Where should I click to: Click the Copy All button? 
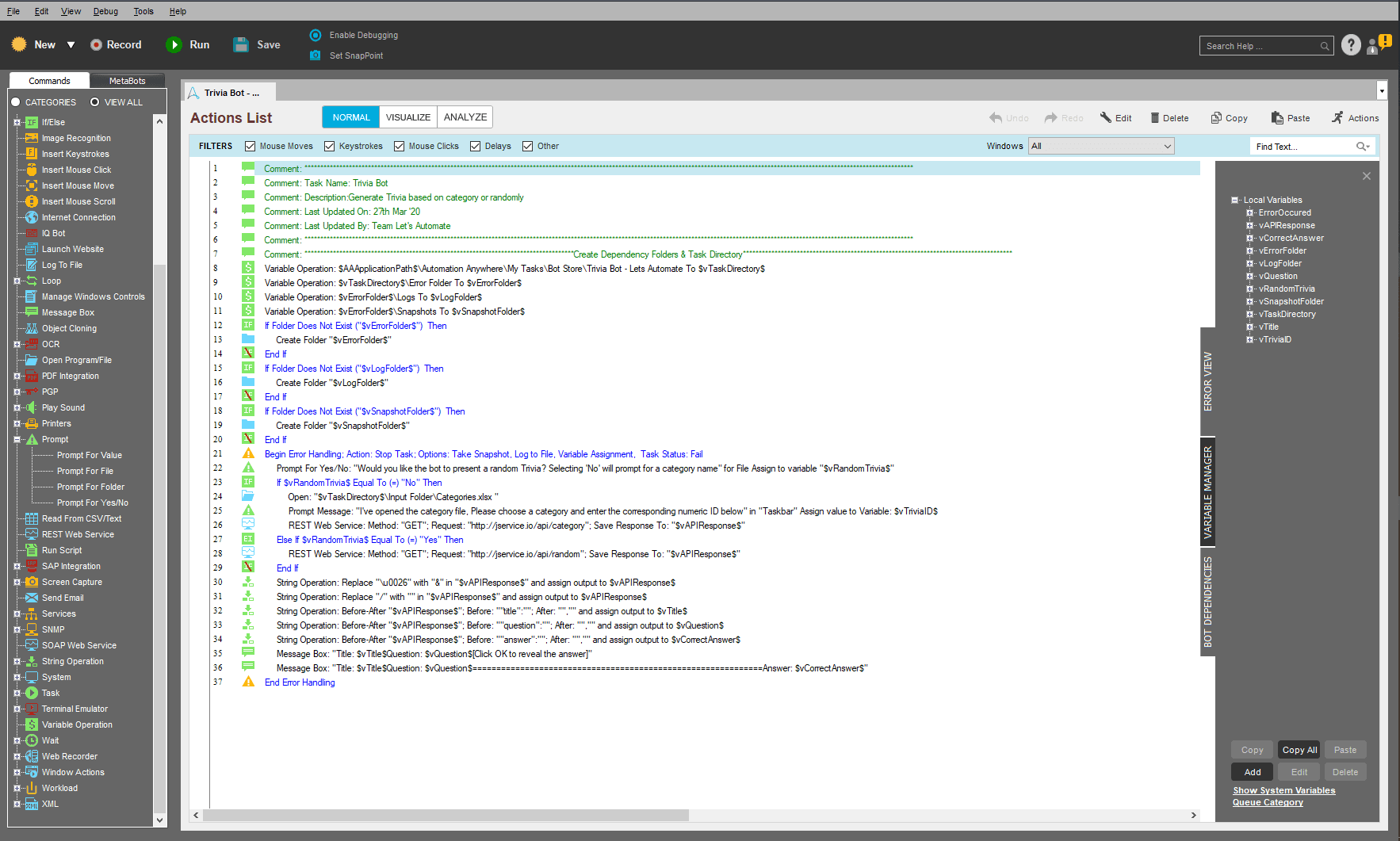[1300, 750]
